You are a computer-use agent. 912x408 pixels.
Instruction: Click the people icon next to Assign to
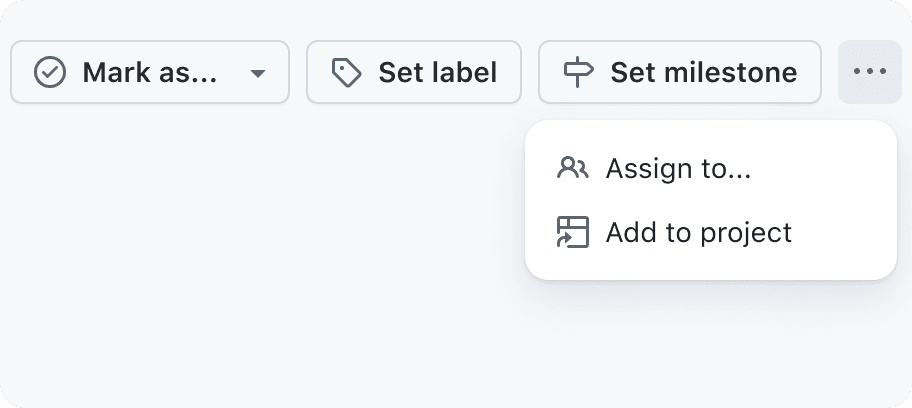pos(572,168)
